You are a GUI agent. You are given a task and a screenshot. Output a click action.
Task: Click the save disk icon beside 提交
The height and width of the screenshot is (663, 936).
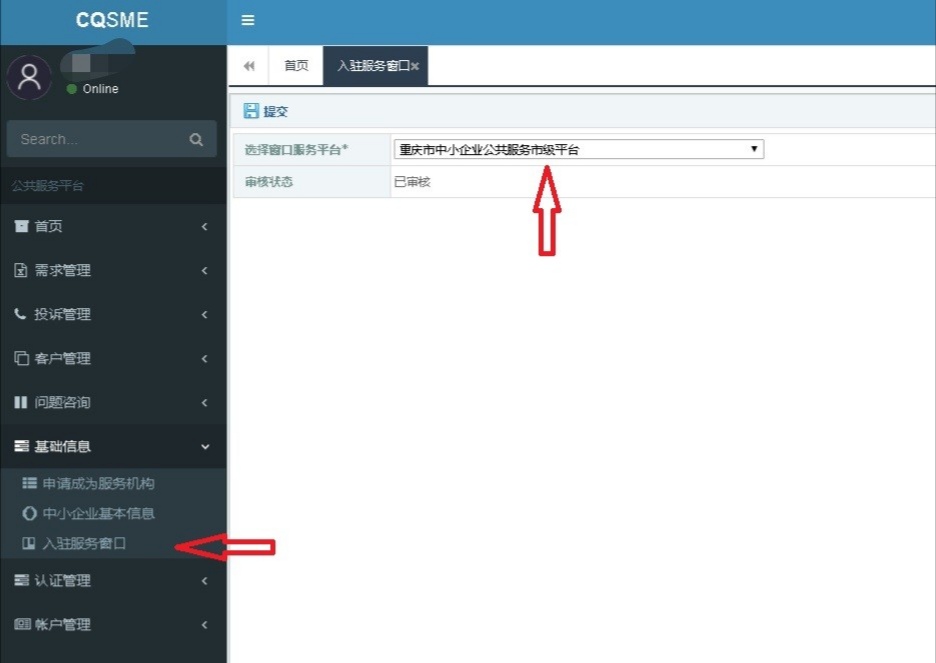251,111
